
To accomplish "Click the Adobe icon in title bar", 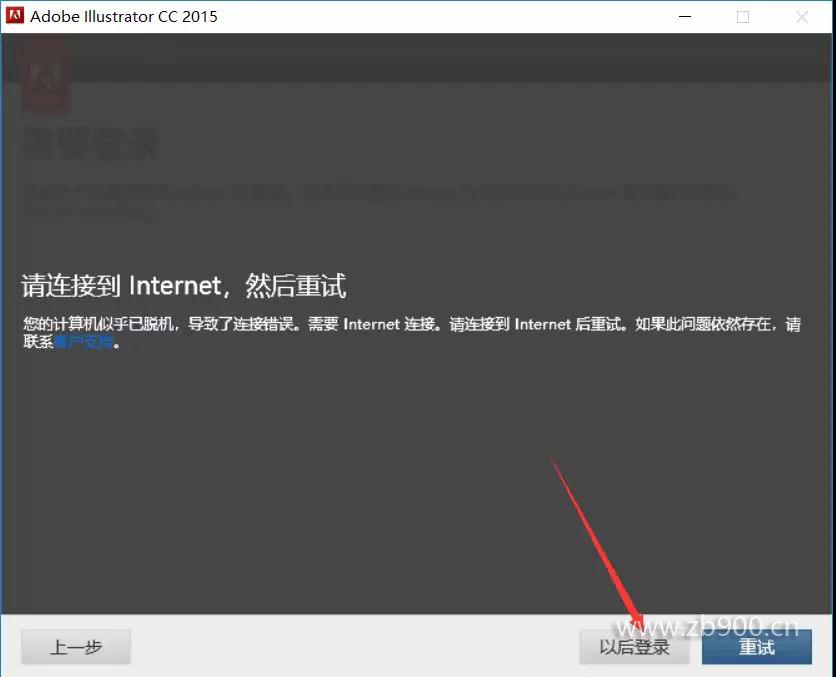I will (14, 15).
